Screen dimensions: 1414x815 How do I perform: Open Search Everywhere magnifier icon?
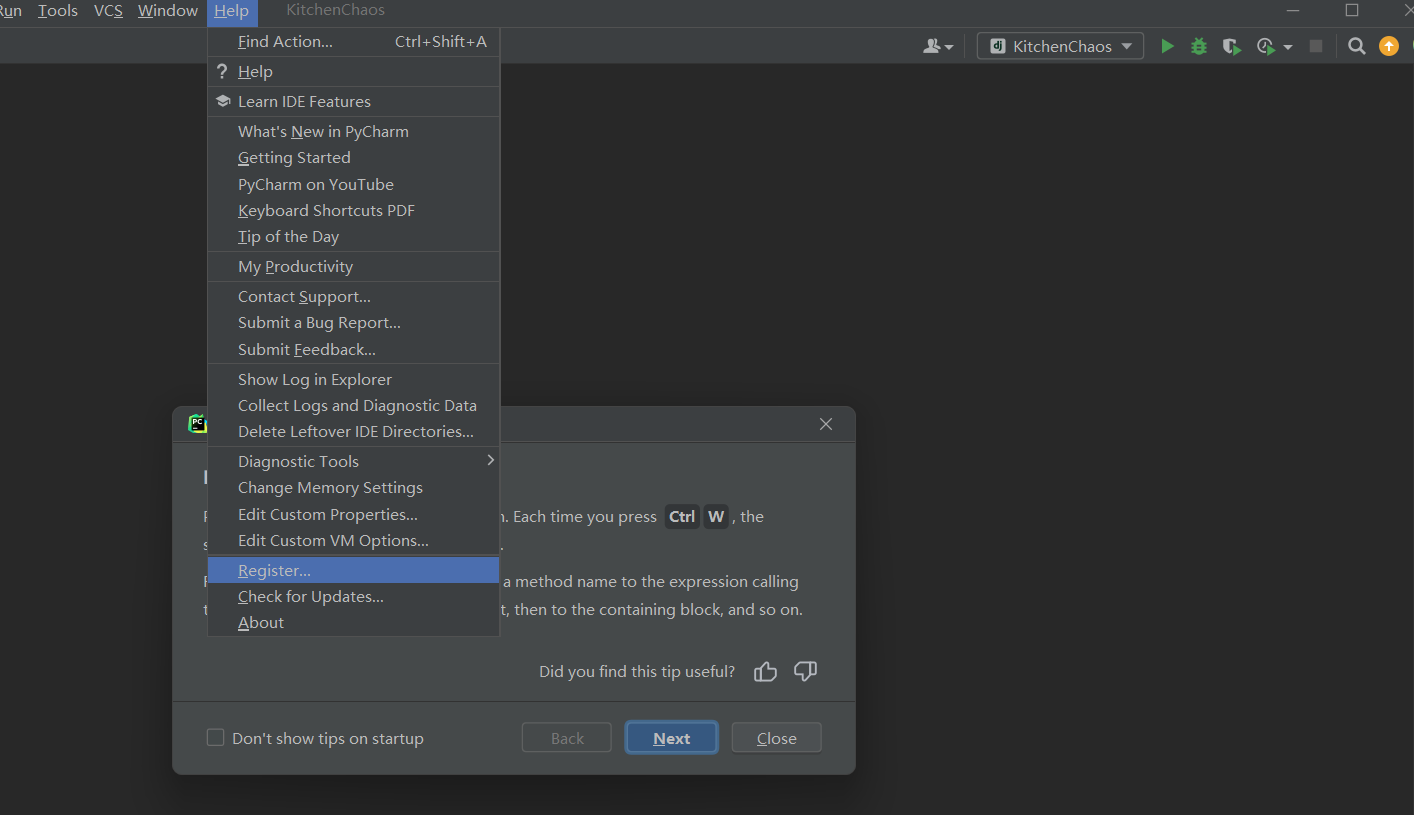(1357, 46)
